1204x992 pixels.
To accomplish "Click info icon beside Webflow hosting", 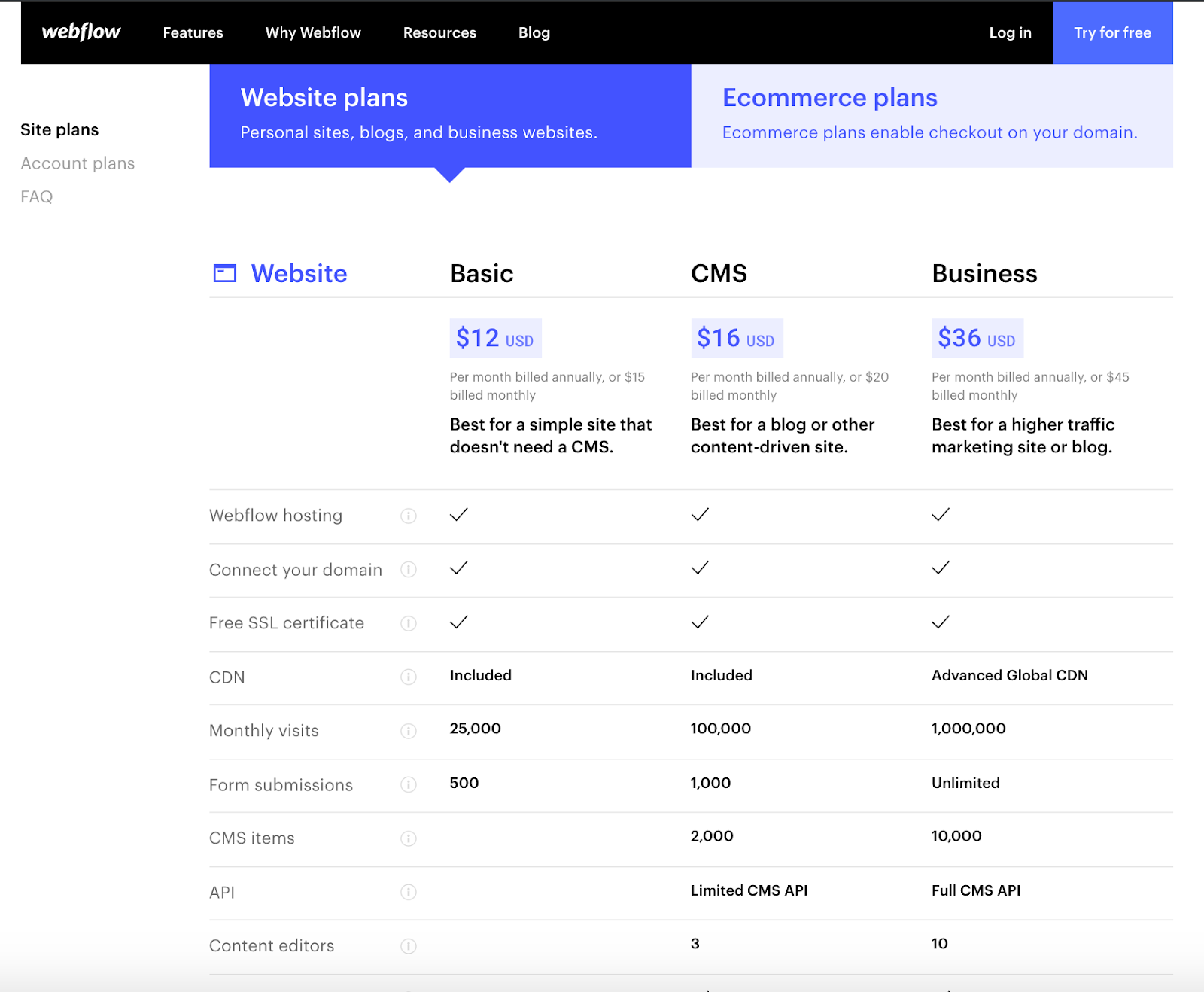I will [x=409, y=516].
